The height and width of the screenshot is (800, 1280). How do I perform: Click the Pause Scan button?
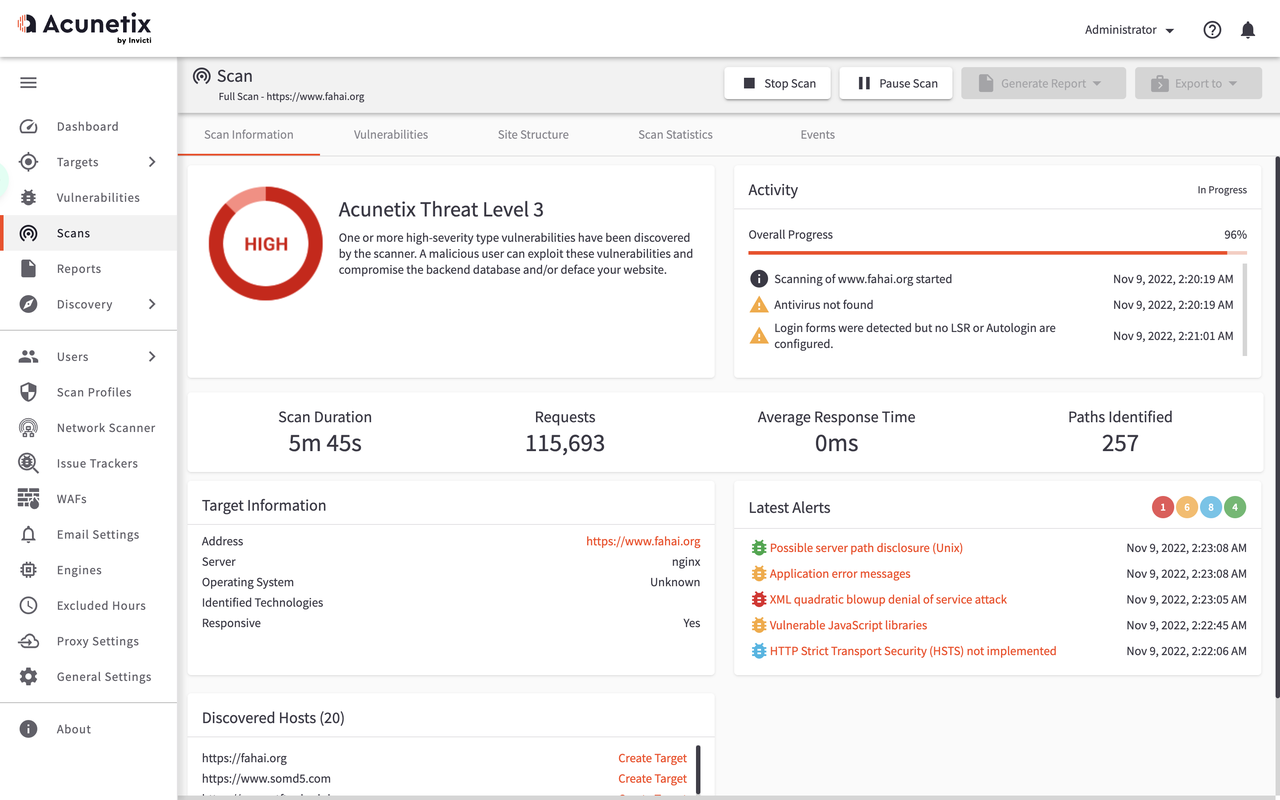[897, 83]
